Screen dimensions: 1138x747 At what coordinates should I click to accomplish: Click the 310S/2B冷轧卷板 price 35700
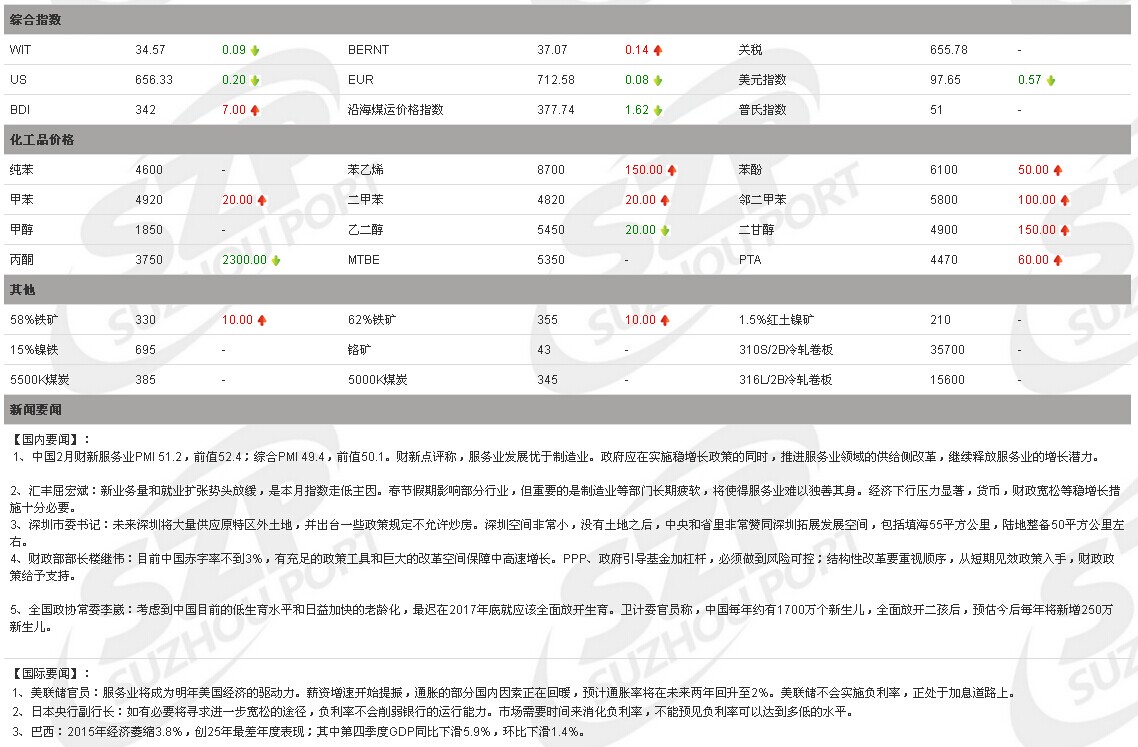[x=948, y=350]
